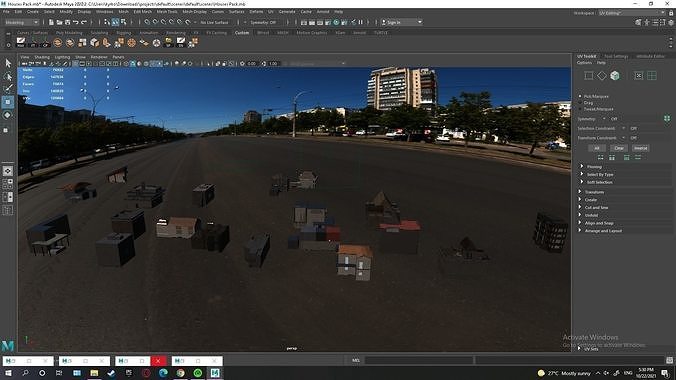Open Microsoft Edge from the taskbar
The width and height of the screenshot is (676, 380).
point(163,373)
